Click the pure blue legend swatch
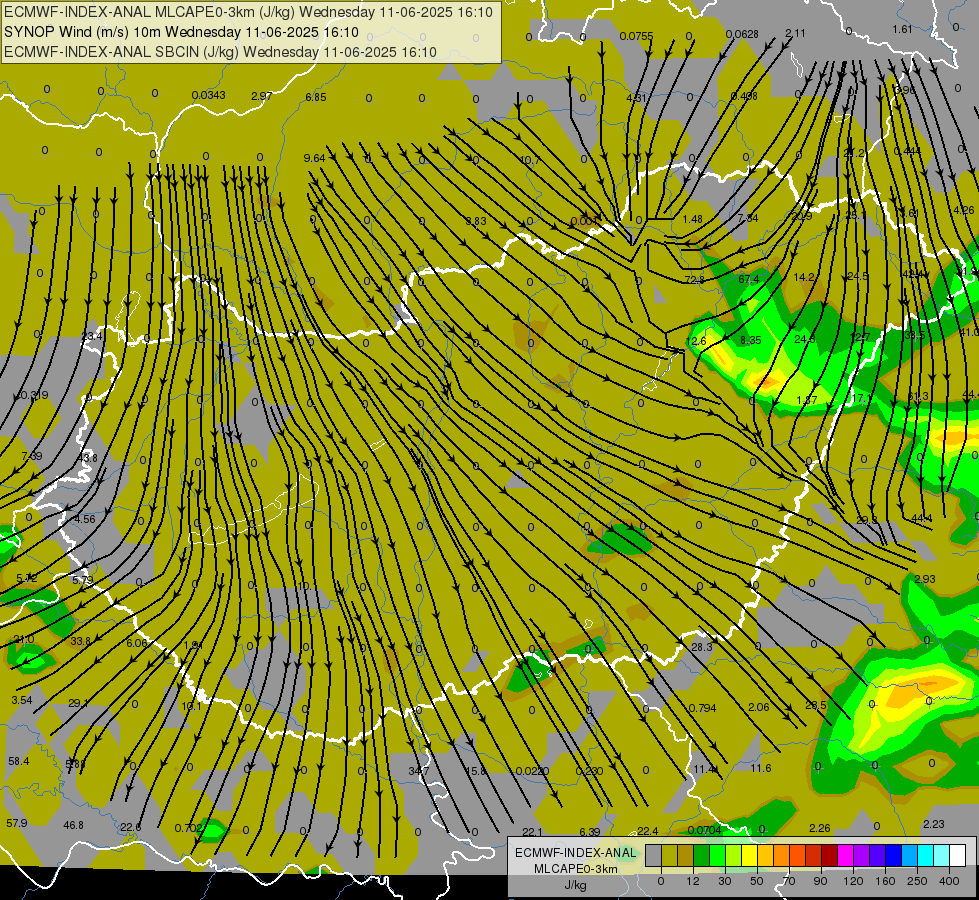This screenshot has height=900, width=979. 894,855
